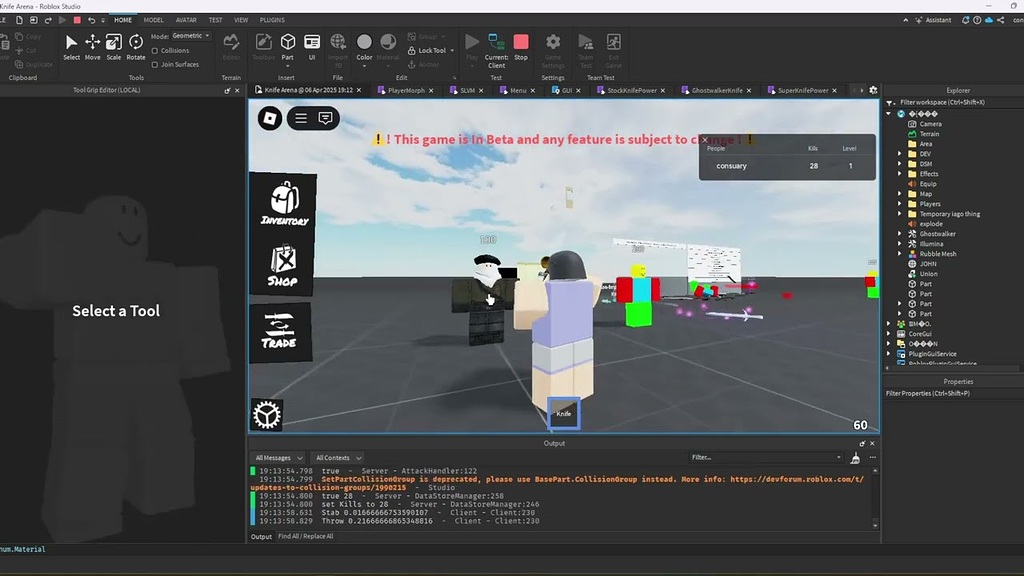Click the Team Test icon

[586, 43]
